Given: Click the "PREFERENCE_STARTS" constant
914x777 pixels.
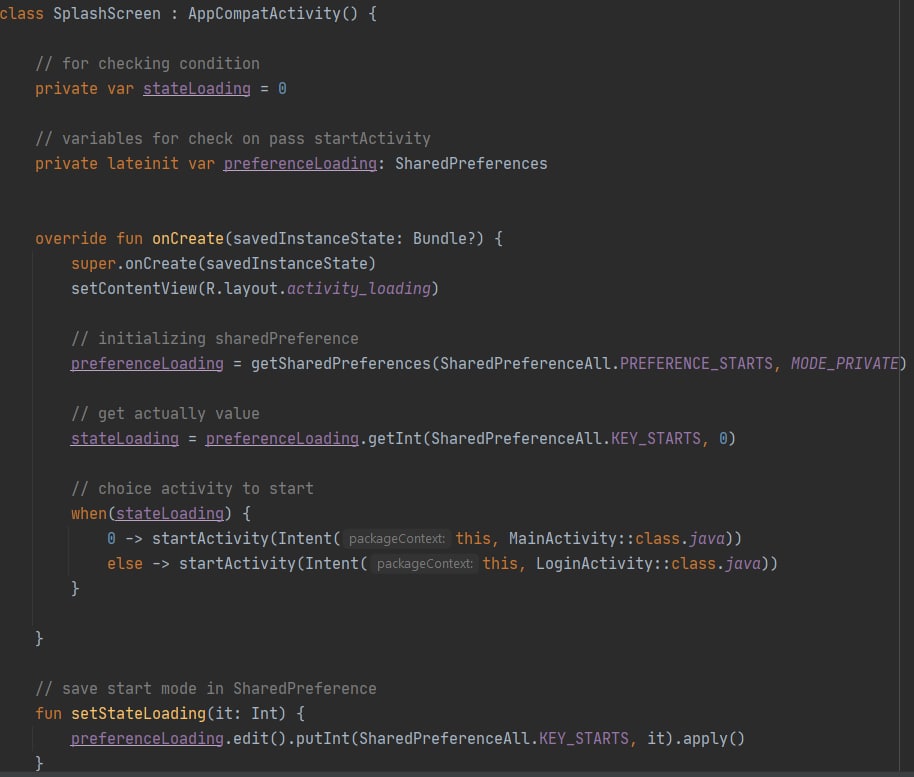Looking at the screenshot, I should coord(696,364).
